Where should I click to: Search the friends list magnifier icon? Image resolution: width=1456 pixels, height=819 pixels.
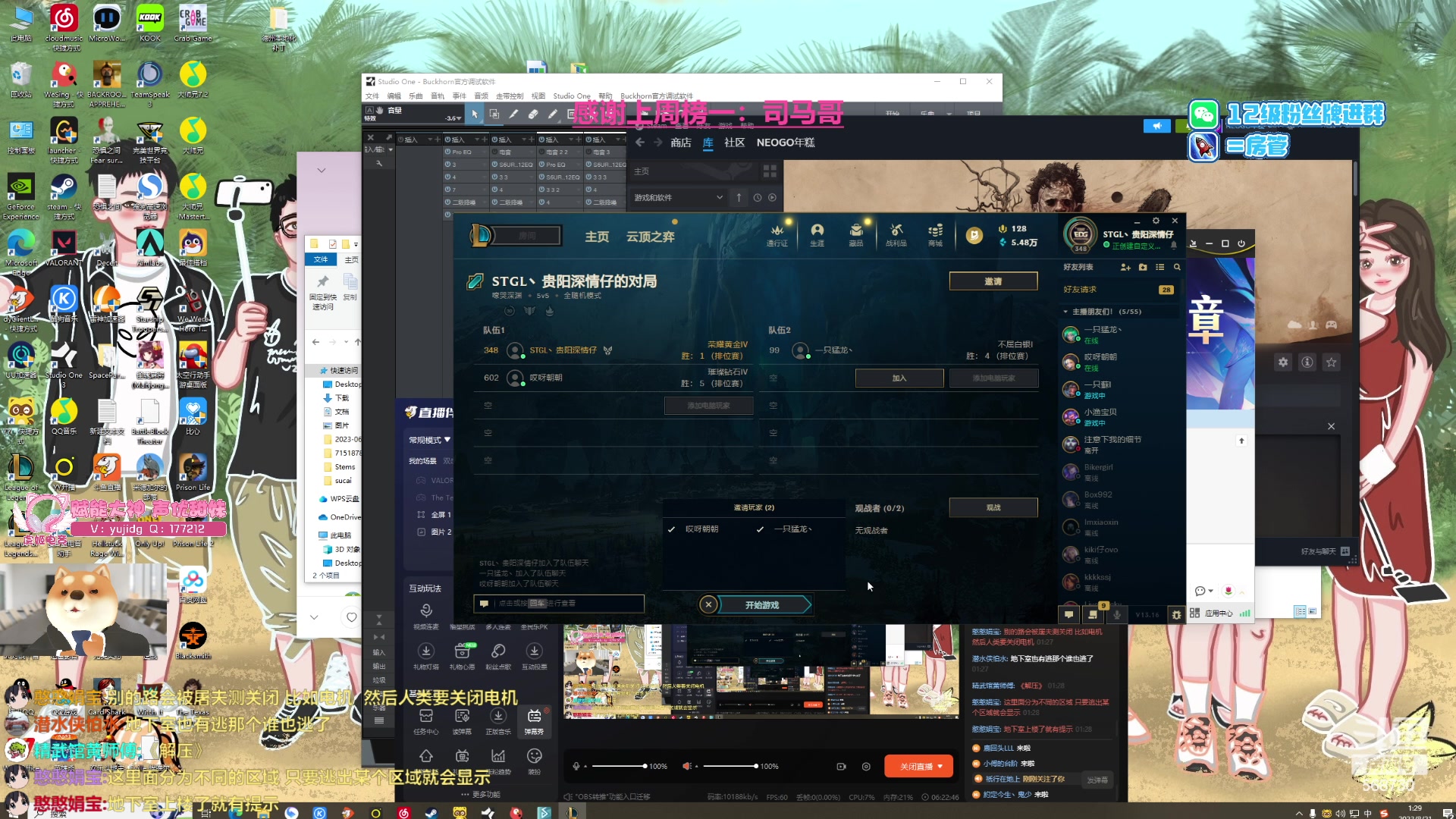(1177, 267)
